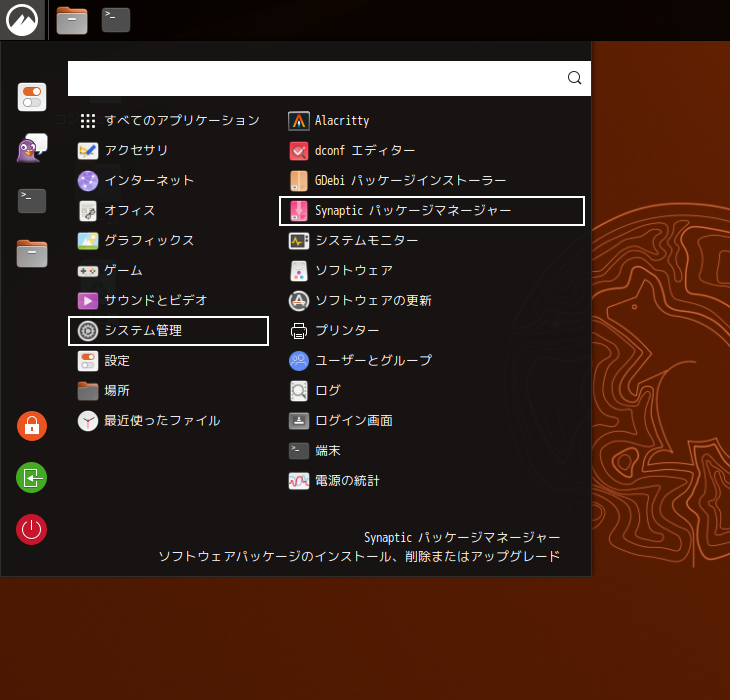Launch Synaptic パッケージマネージャー
This screenshot has height=700, width=730.
point(432,211)
